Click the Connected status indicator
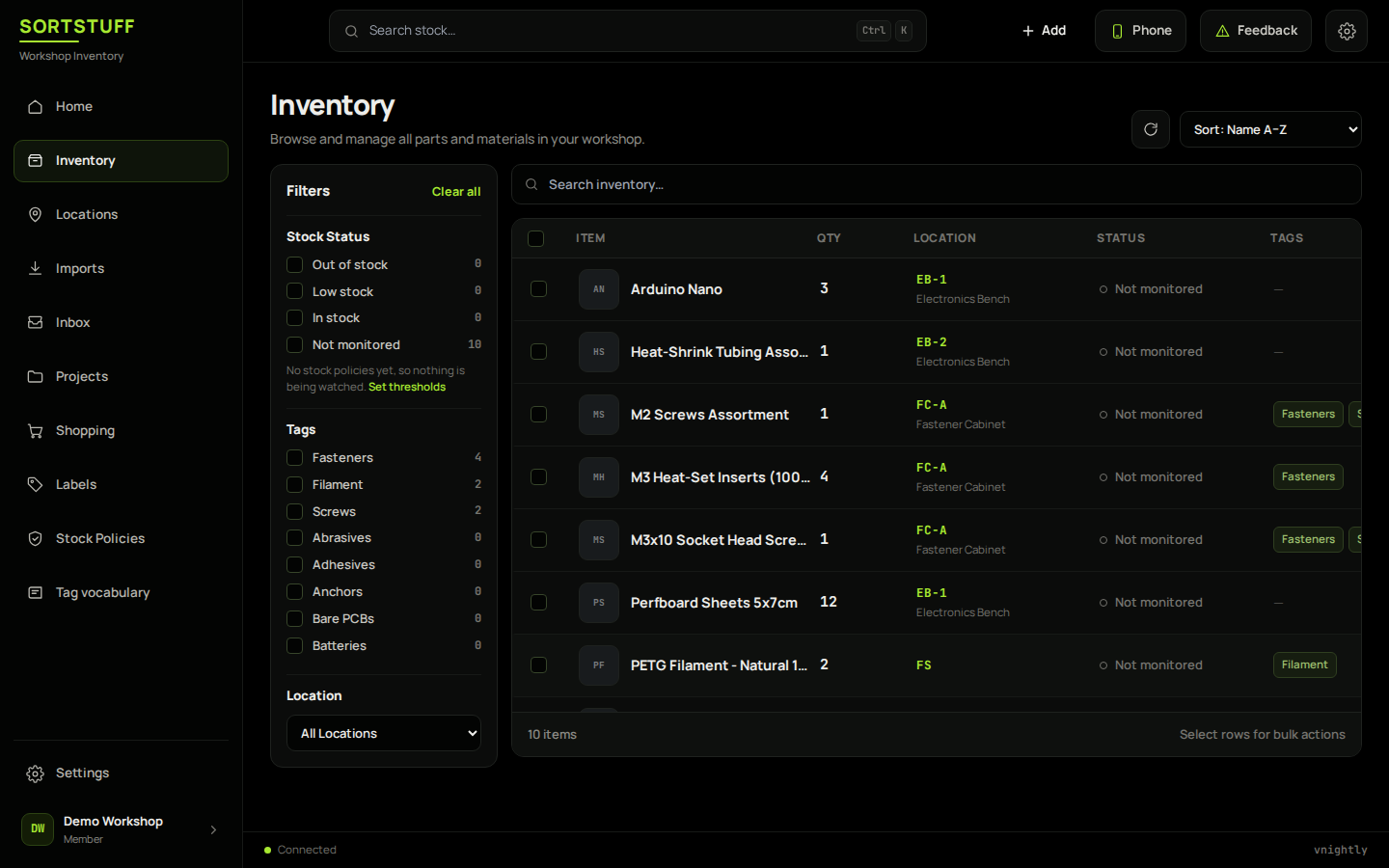1389x868 pixels. click(300, 850)
